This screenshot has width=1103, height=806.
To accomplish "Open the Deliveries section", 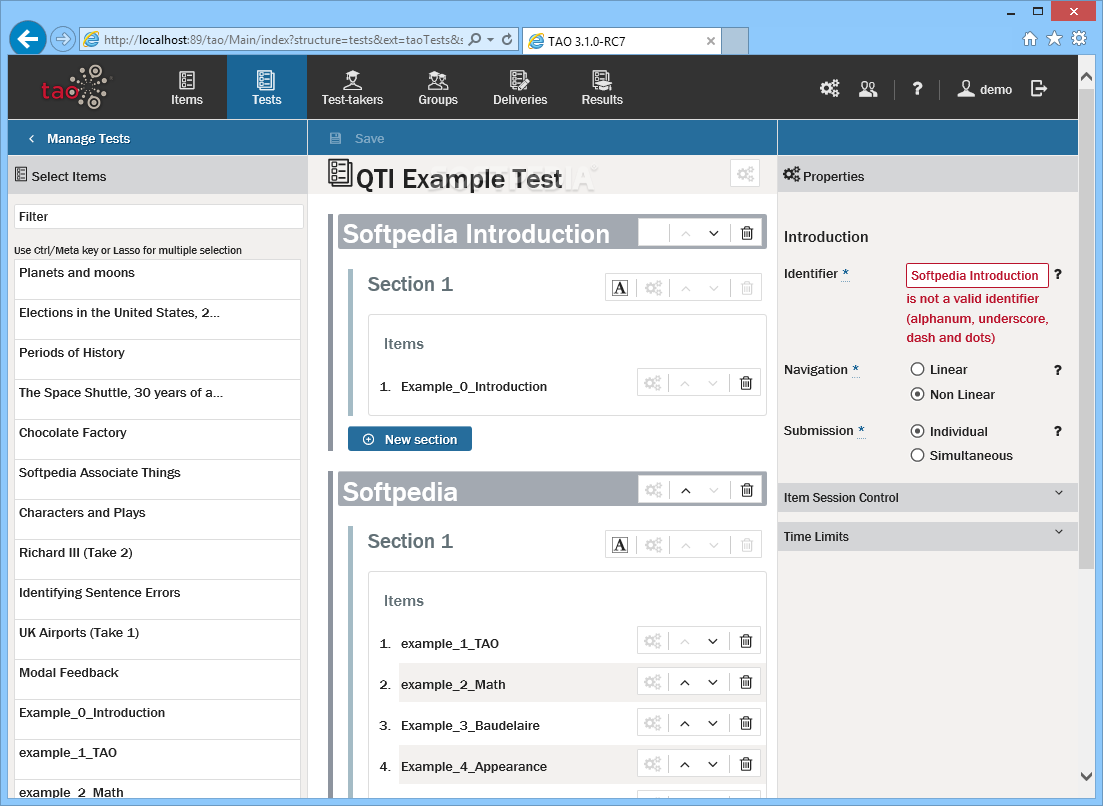I will point(520,88).
